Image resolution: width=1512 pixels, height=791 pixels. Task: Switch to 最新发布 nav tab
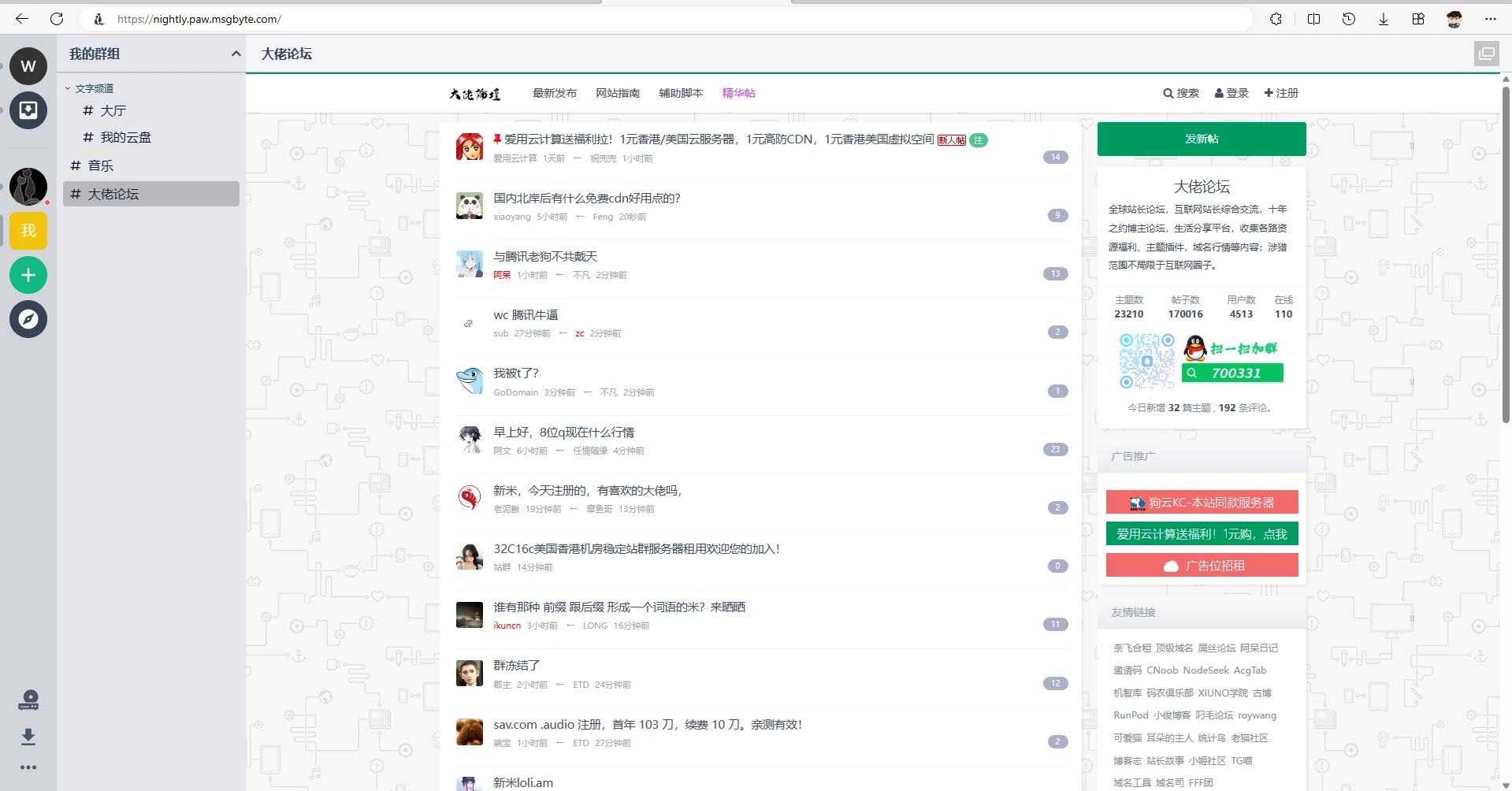pyautogui.click(x=554, y=93)
